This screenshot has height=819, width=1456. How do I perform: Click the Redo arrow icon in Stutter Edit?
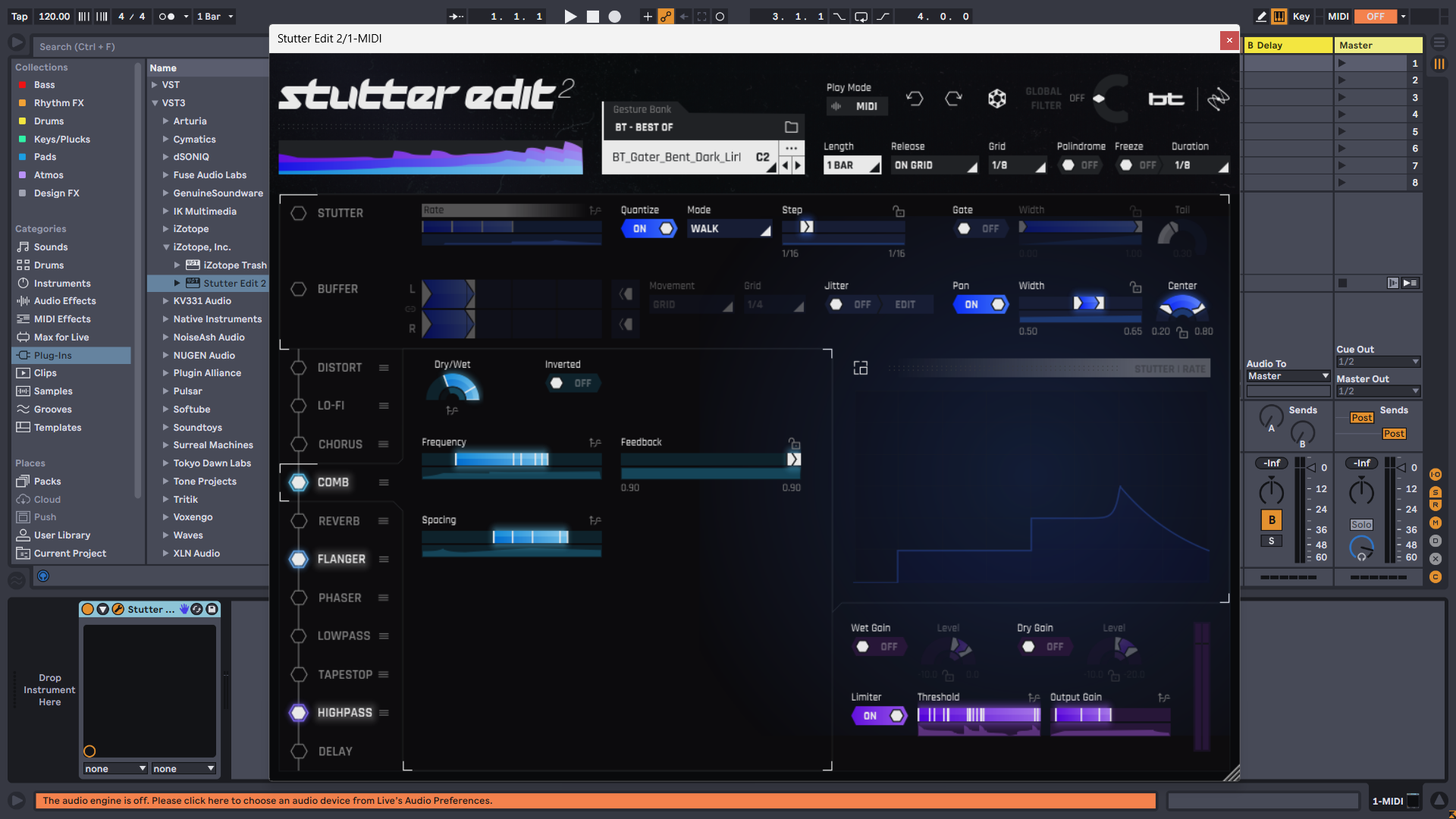[x=954, y=99]
